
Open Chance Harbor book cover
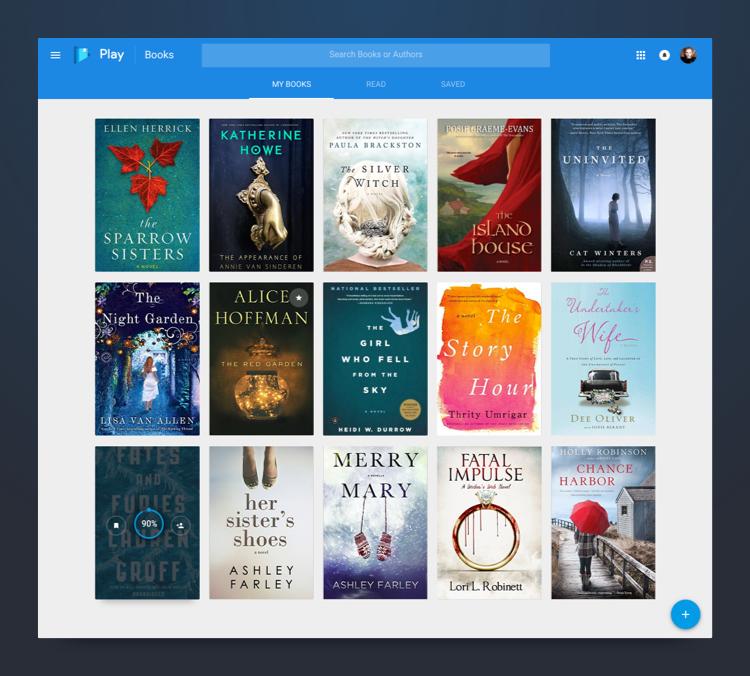click(x=603, y=523)
